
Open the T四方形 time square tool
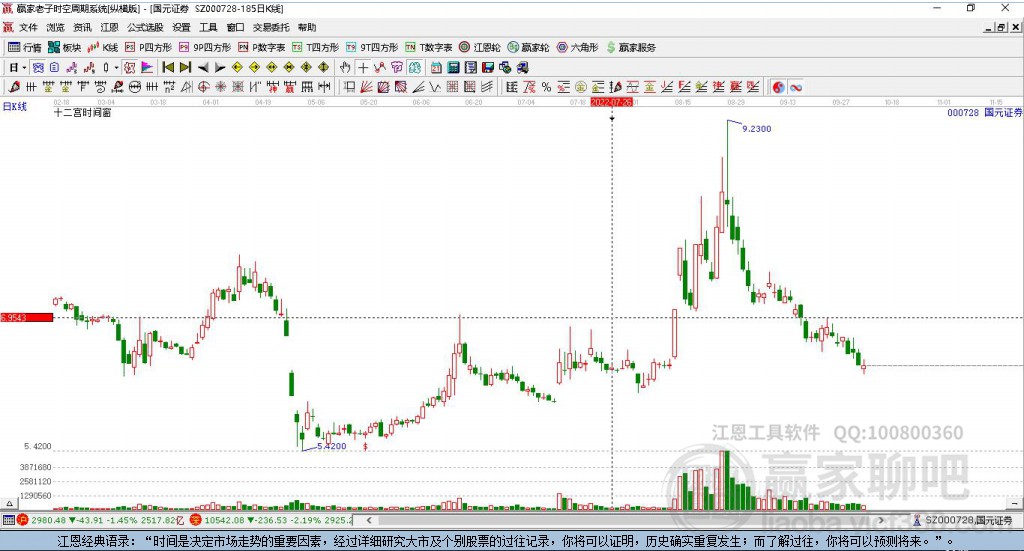coord(315,48)
